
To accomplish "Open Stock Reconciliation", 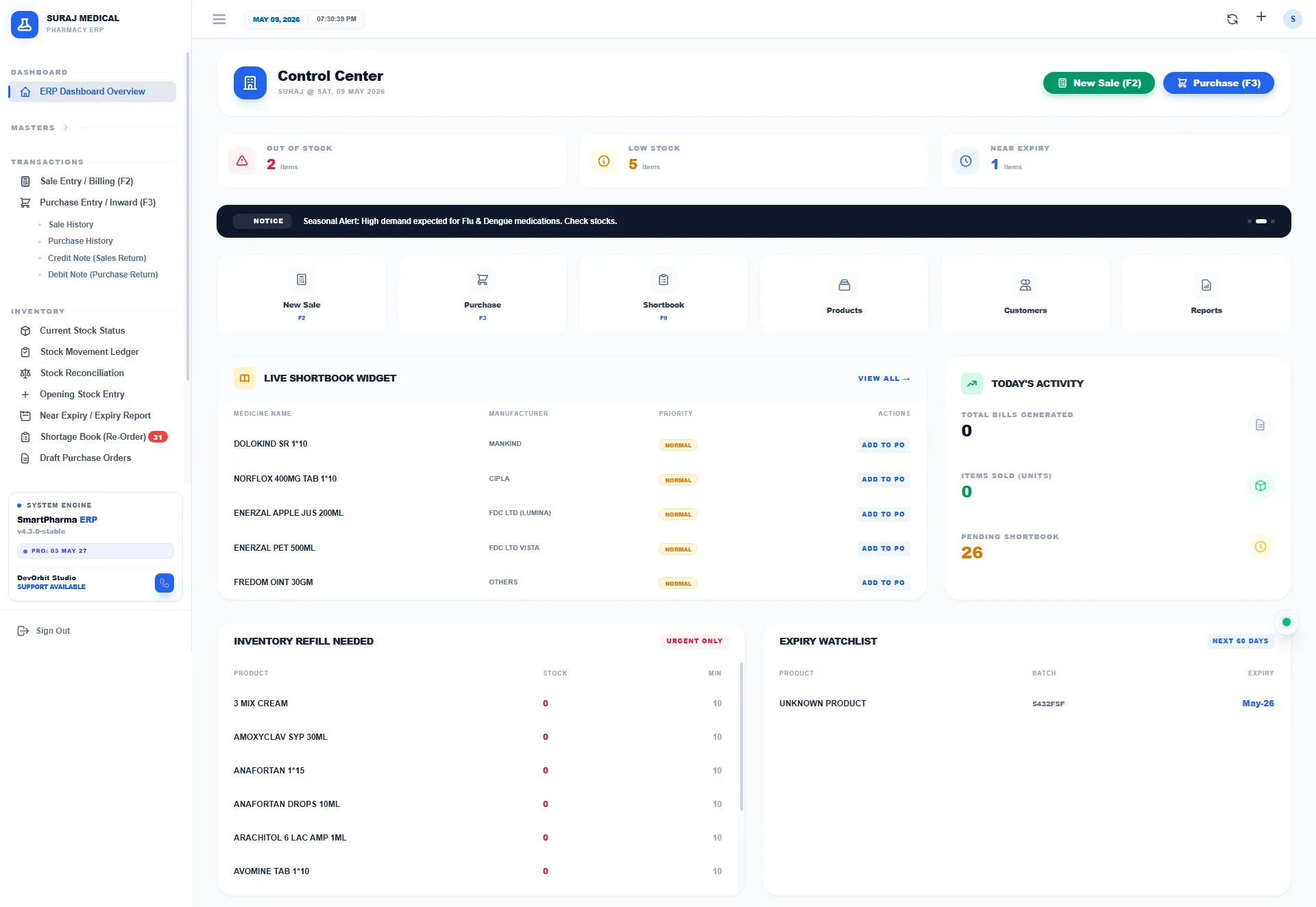I will click(x=82, y=373).
